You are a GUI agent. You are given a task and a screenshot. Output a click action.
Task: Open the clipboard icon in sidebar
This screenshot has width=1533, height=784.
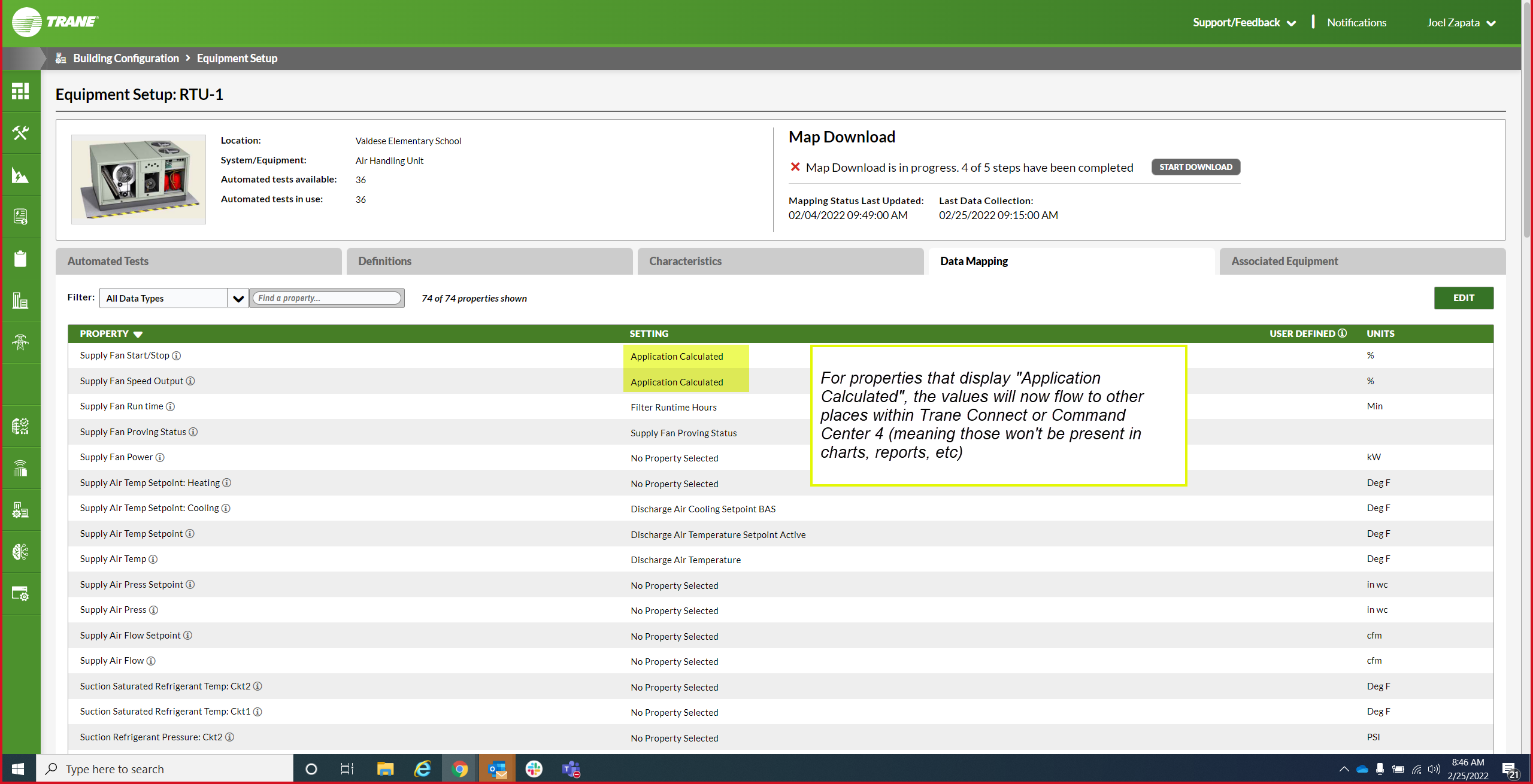click(20, 259)
